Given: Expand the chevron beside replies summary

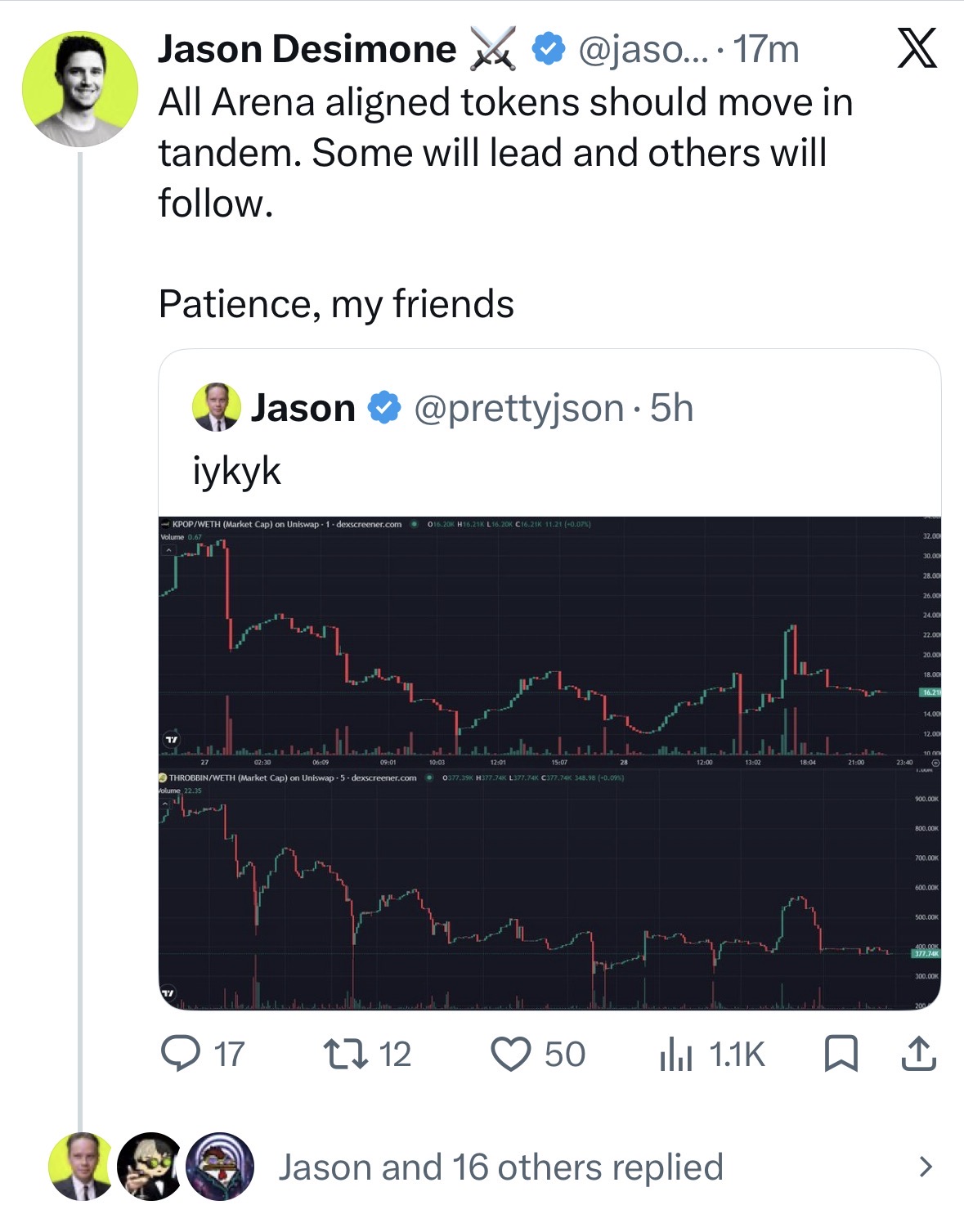Looking at the screenshot, I should coord(925,1167).
